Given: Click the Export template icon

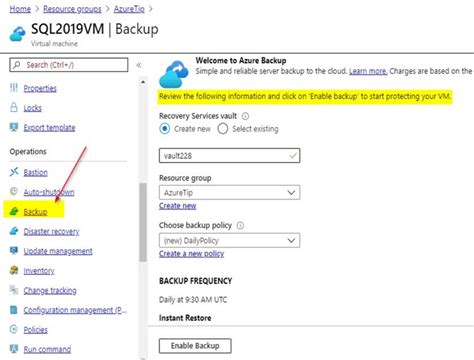Looking at the screenshot, I should (14, 127).
